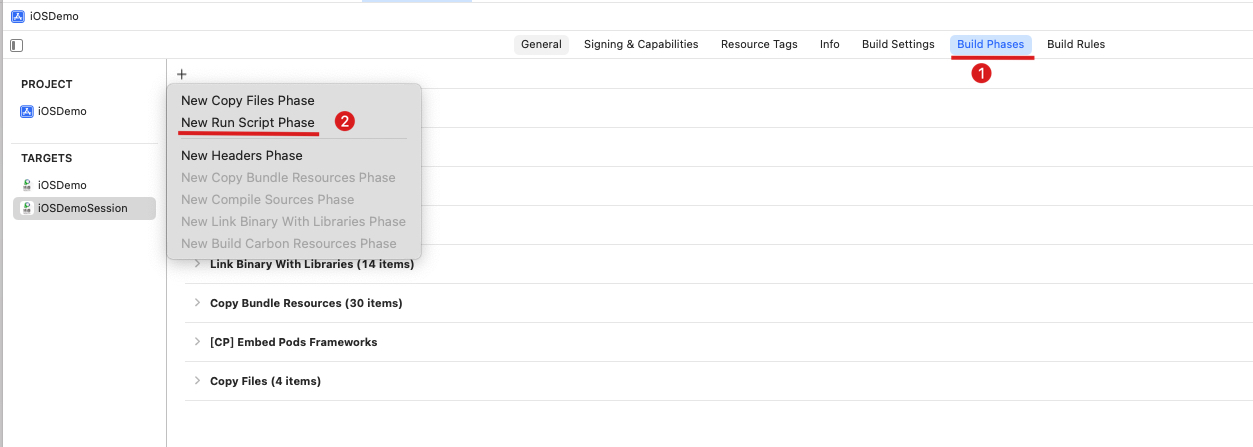Toggle the sidebar panel icon
Screen dimensions: 1253x447
16,45
